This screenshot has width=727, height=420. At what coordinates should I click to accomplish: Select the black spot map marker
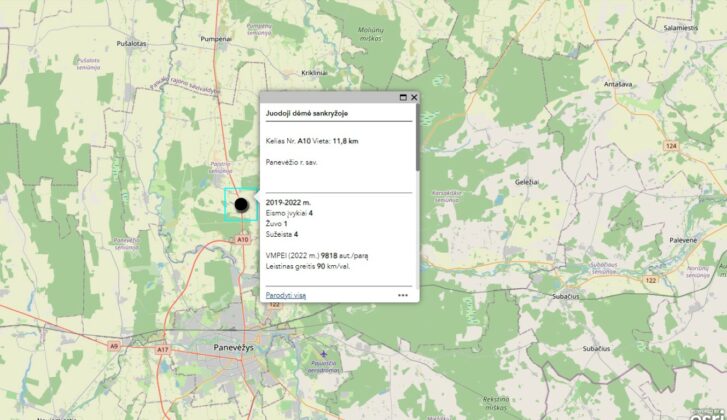coord(241,204)
